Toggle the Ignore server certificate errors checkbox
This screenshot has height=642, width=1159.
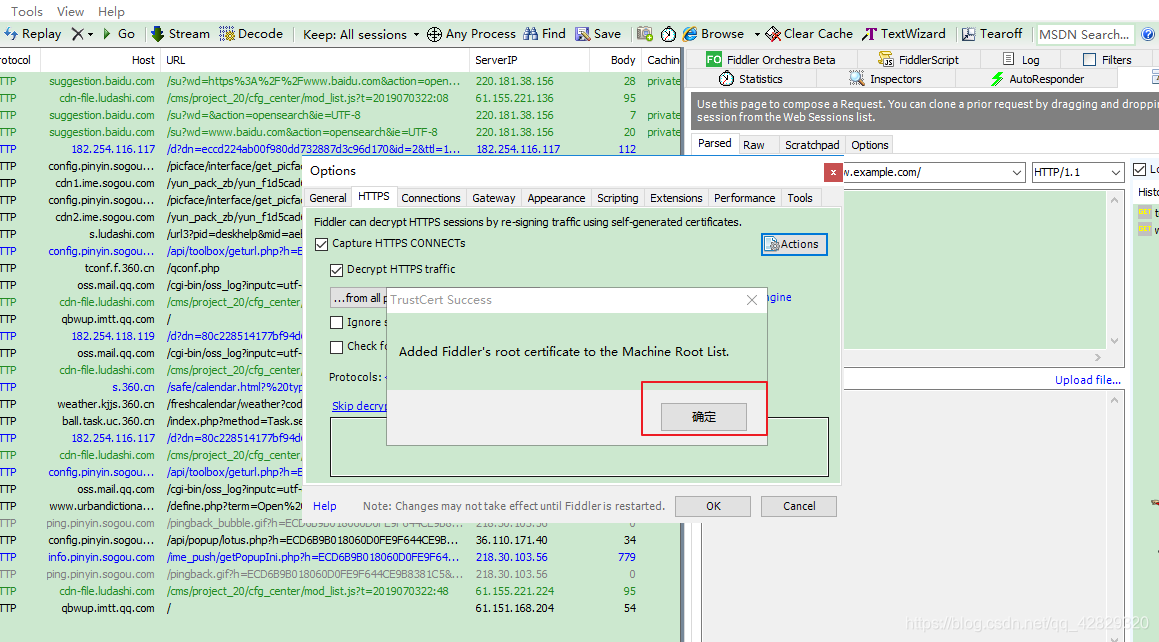[336, 322]
